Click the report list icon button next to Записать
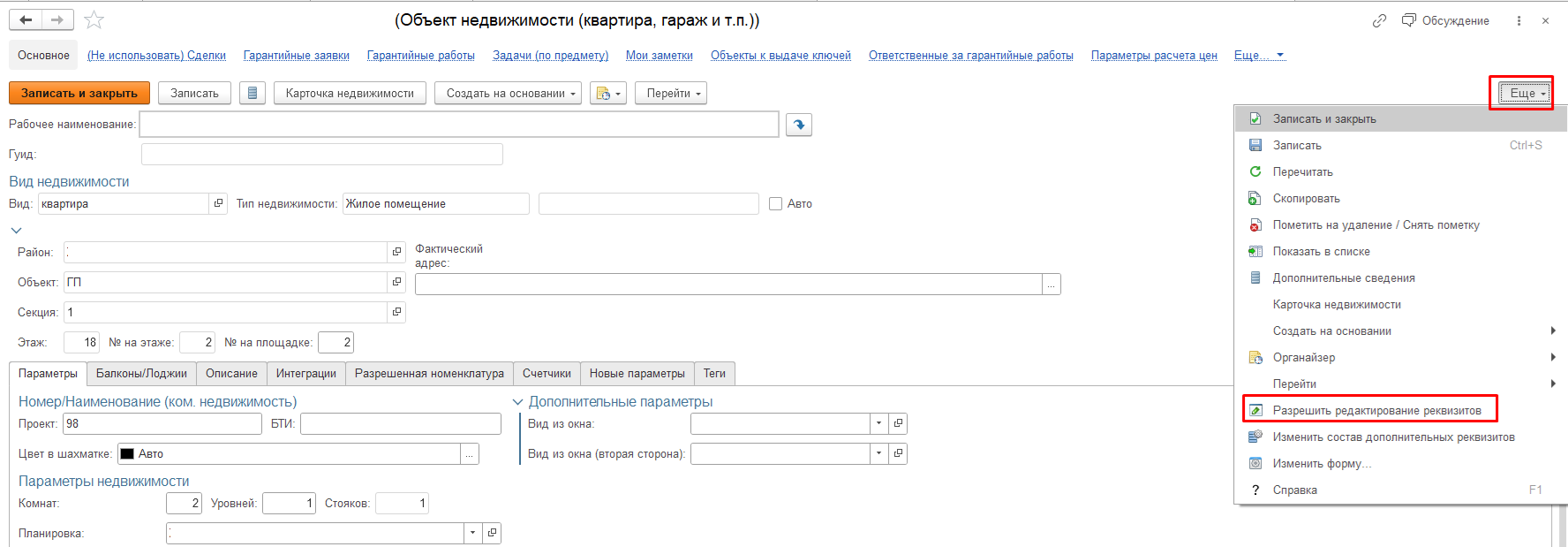1568x547 pixels. click(x=253, y=93)
